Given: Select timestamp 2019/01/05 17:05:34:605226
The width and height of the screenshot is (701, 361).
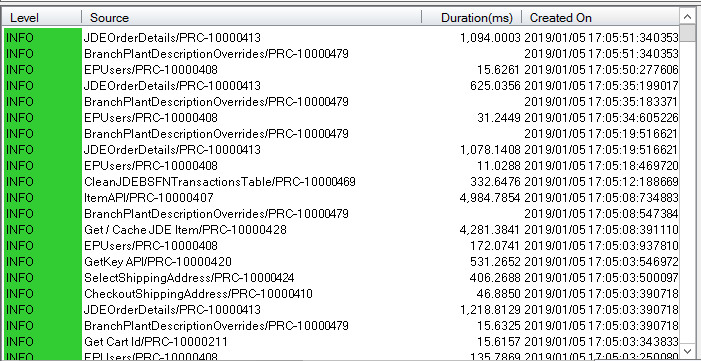Looking at the screenshot, I should [601, 118].
